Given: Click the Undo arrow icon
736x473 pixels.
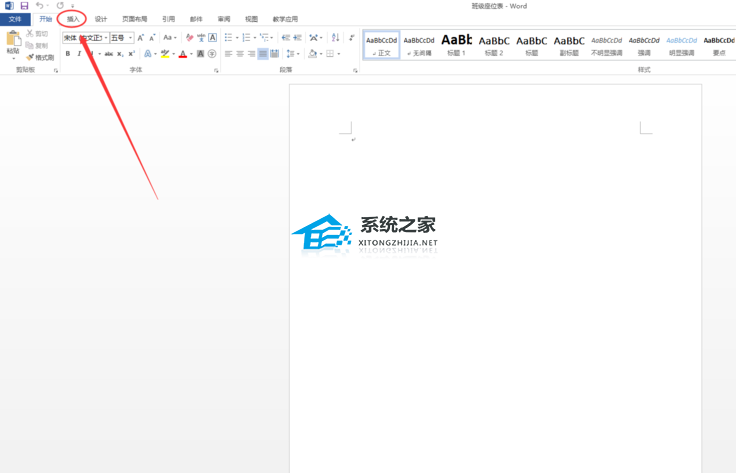Looking at the screenshot, I should 40,6.
